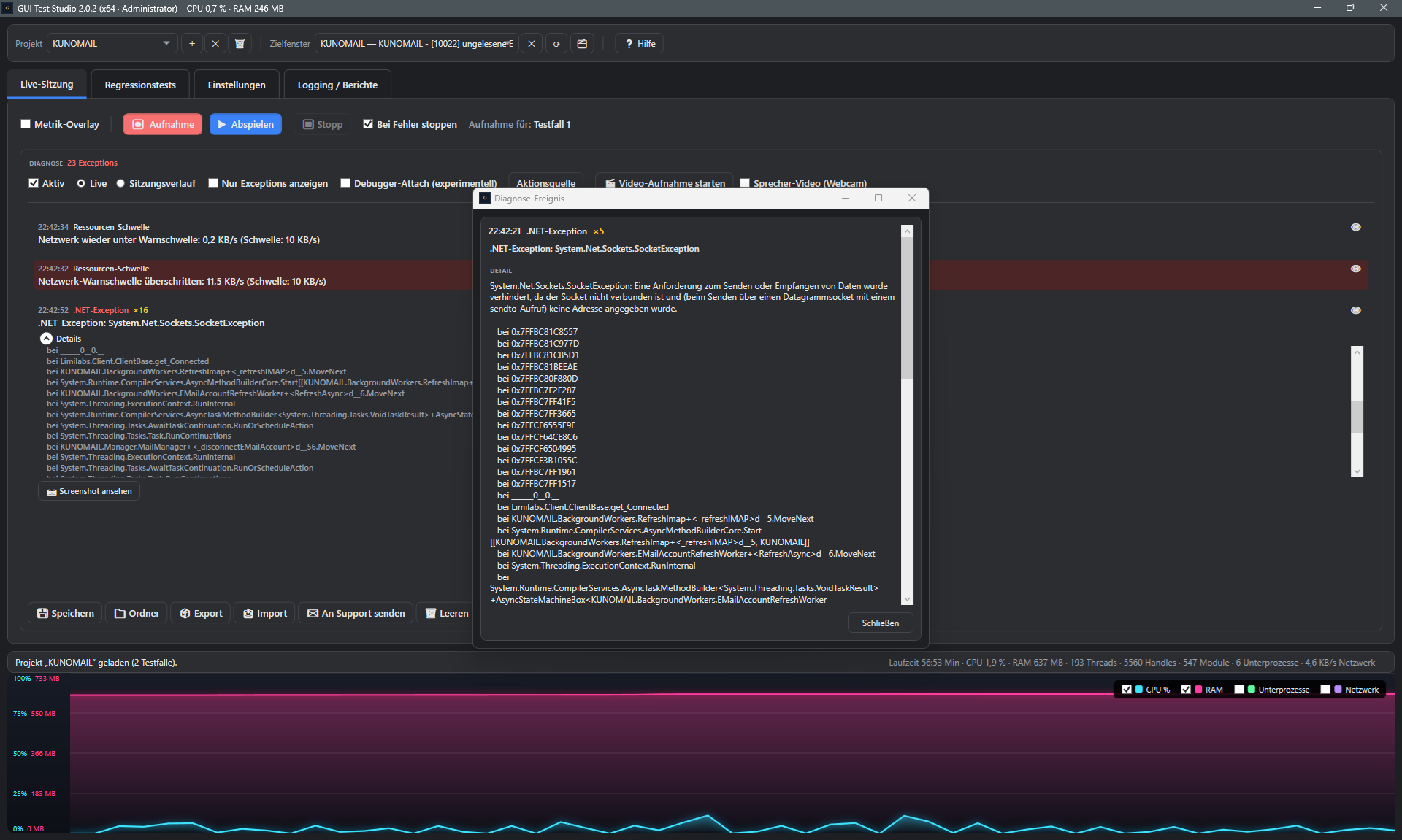Click the eye icon on the Netzwerk-Warnschwelle überschritten row

1356,269
